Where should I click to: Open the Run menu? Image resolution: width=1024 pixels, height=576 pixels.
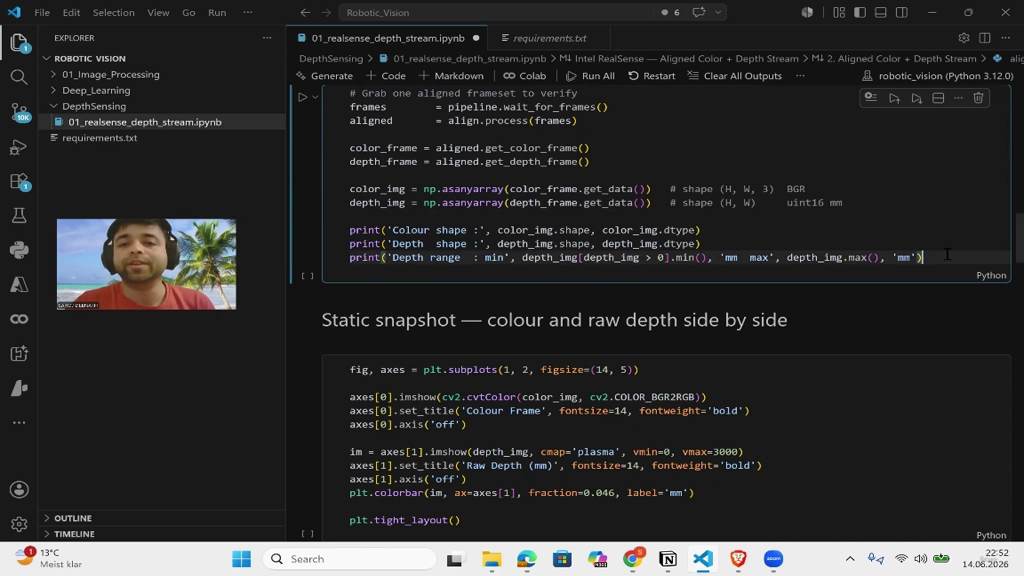(217, 12)
